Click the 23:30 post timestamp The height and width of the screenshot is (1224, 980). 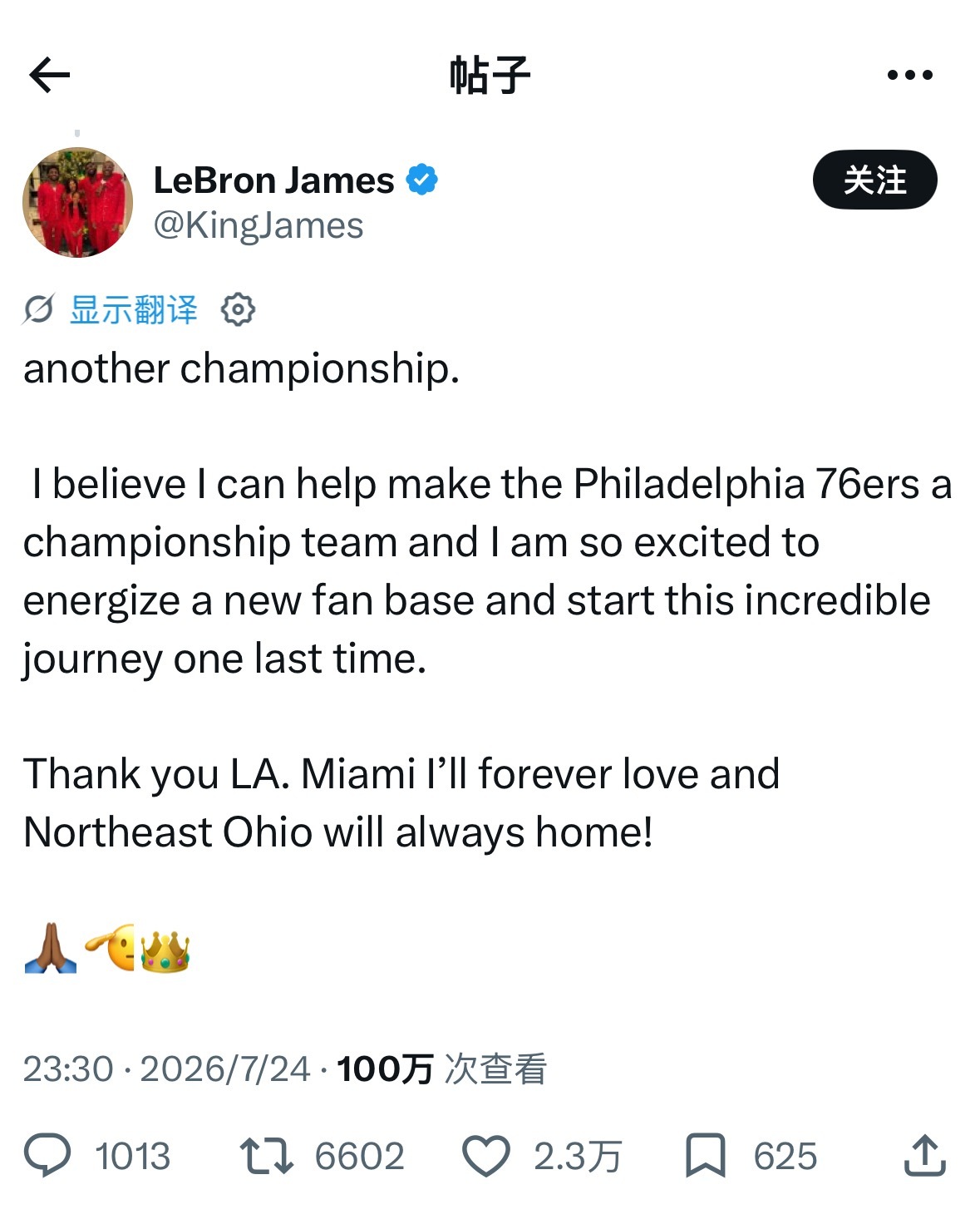click(68, 1069)
